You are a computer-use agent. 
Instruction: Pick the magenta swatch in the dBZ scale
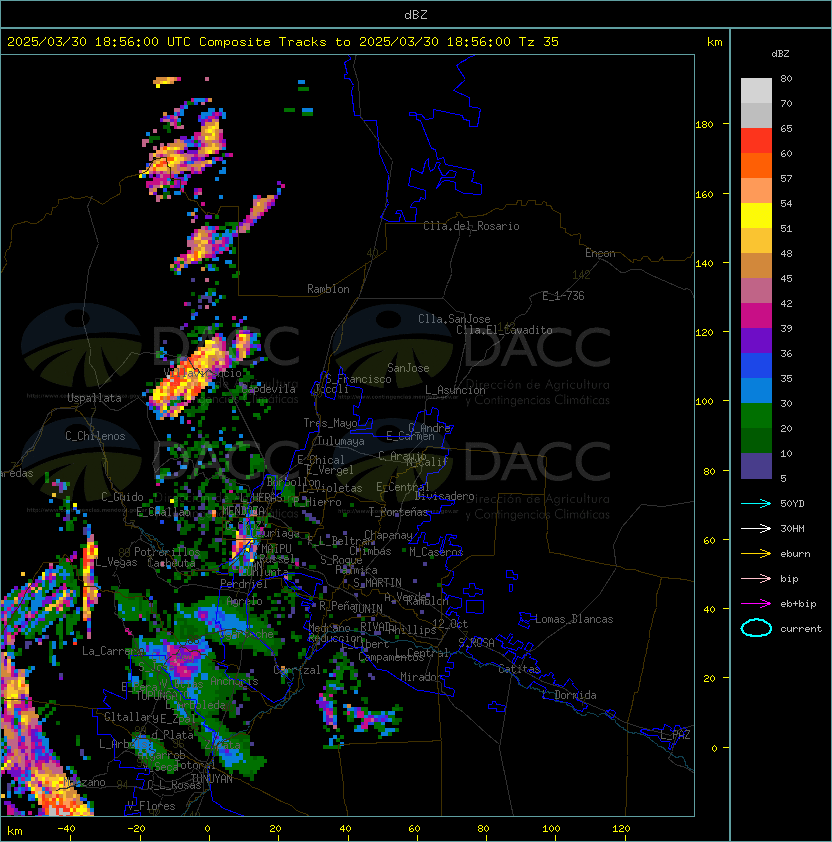pyautogui.click(x=756, y=316)
